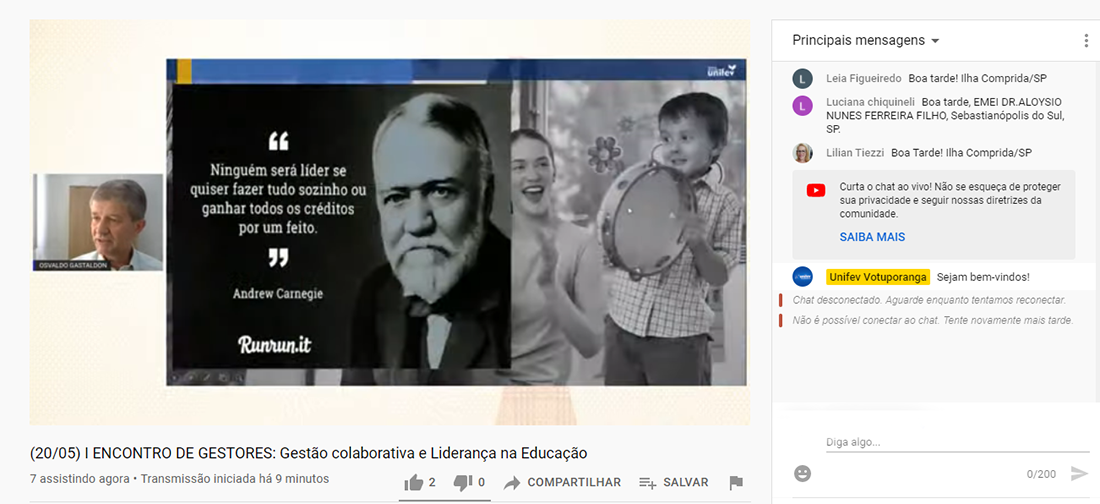This screenshot has height=504, width=1100.
Task: Click 'Chat desconectado' status message
Action: [x=929, y=300]
